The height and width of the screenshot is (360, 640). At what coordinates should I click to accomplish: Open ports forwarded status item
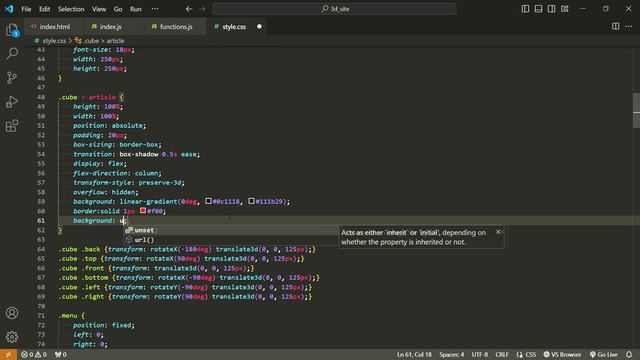click(60, 354)
